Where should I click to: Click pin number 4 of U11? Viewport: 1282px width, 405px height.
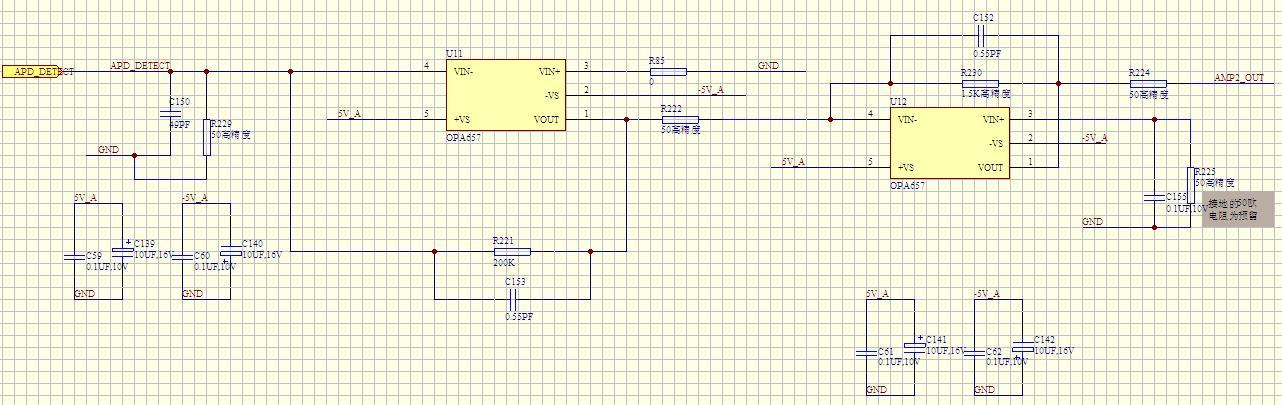tap(426, 66)
